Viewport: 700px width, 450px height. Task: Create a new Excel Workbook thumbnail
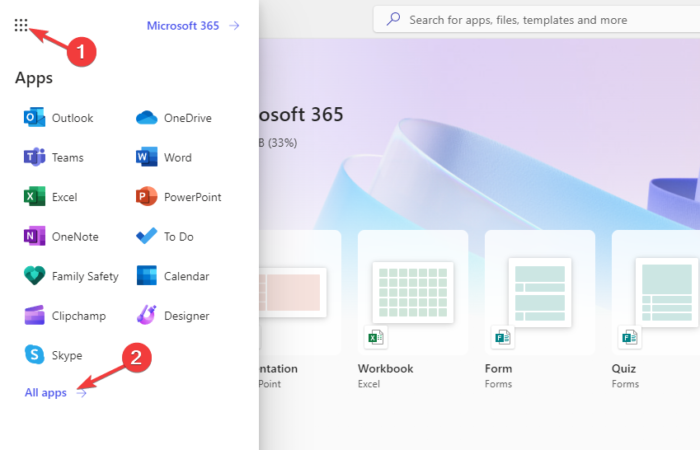point(413,292)
